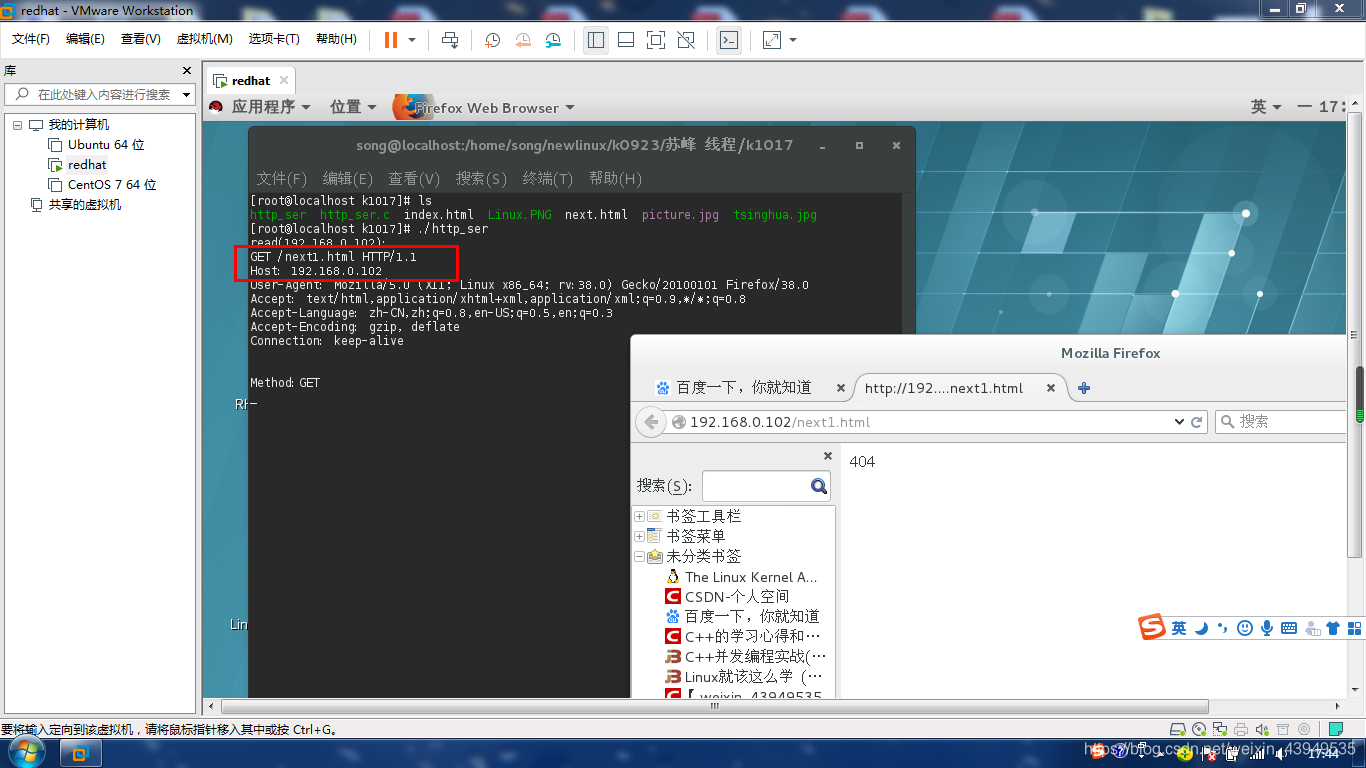The height and width of the screenshot is (768, 1366).
Task: Close the library panel
Action: (x=186, y=71)
